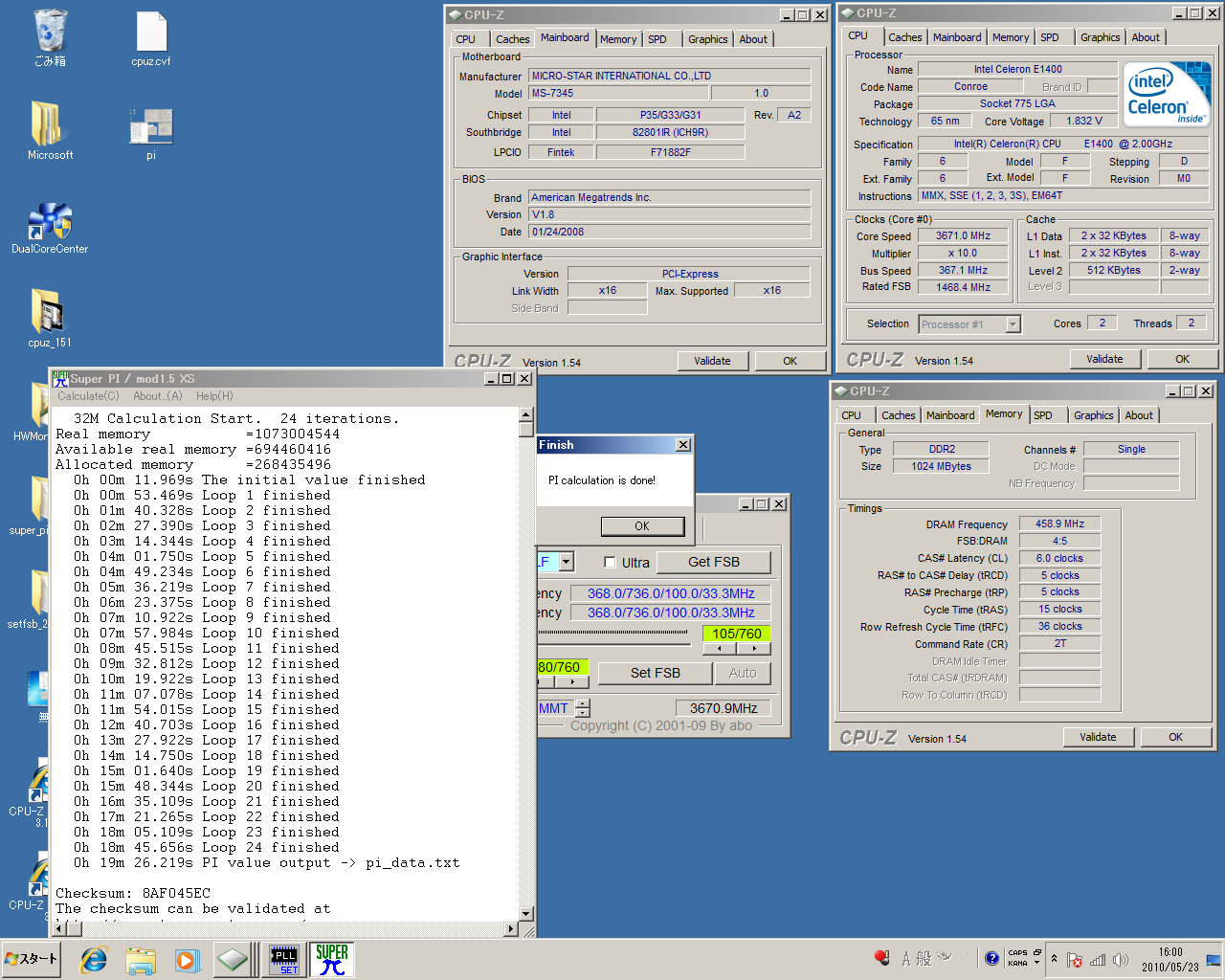1225x980 pixels.
Task: Open Graphics tab in Mainboard CPU-Z window
Action: [x=708, y=39]
